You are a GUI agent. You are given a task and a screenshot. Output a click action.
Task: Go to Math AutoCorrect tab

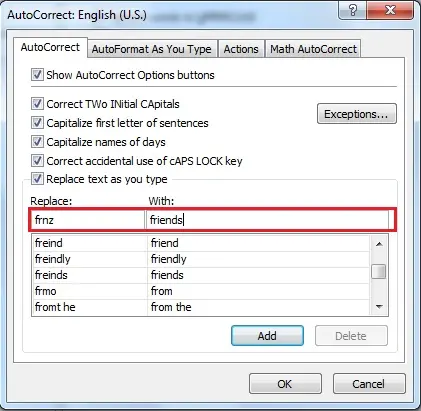313,49
